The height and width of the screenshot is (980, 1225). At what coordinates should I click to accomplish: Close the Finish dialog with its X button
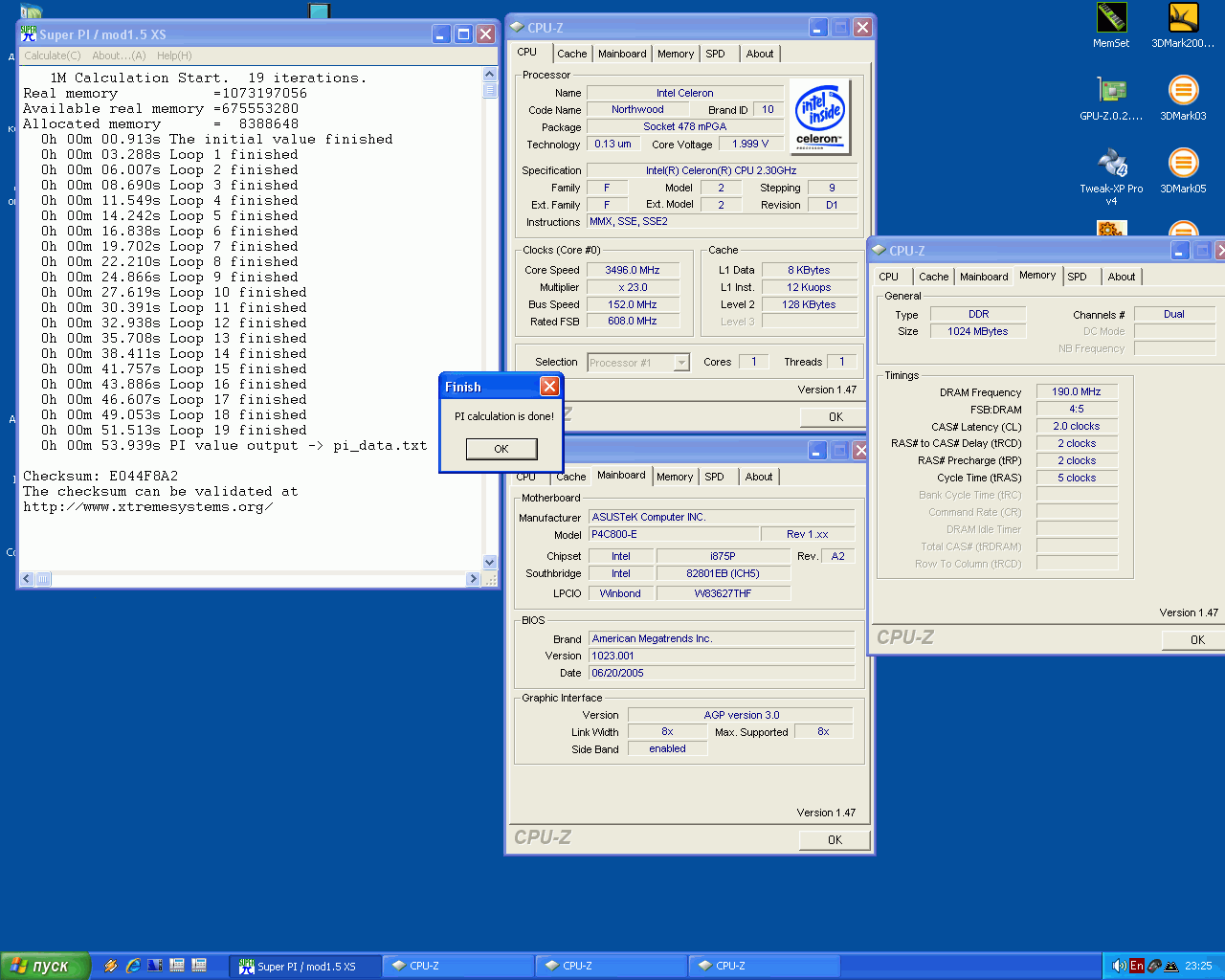tap(549, 386)
